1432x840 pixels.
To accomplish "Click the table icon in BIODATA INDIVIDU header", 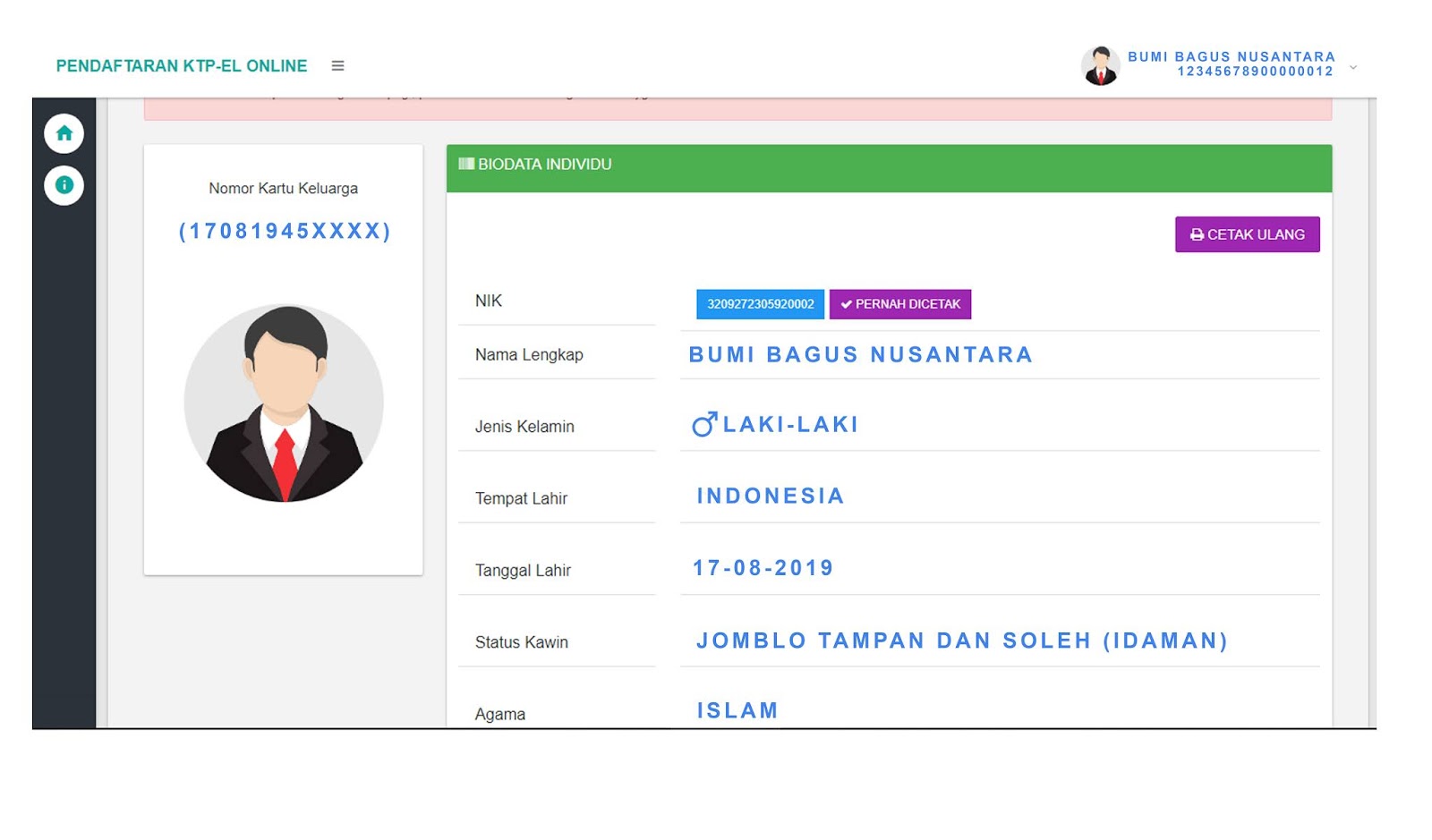I will click(x=466, y=164).
